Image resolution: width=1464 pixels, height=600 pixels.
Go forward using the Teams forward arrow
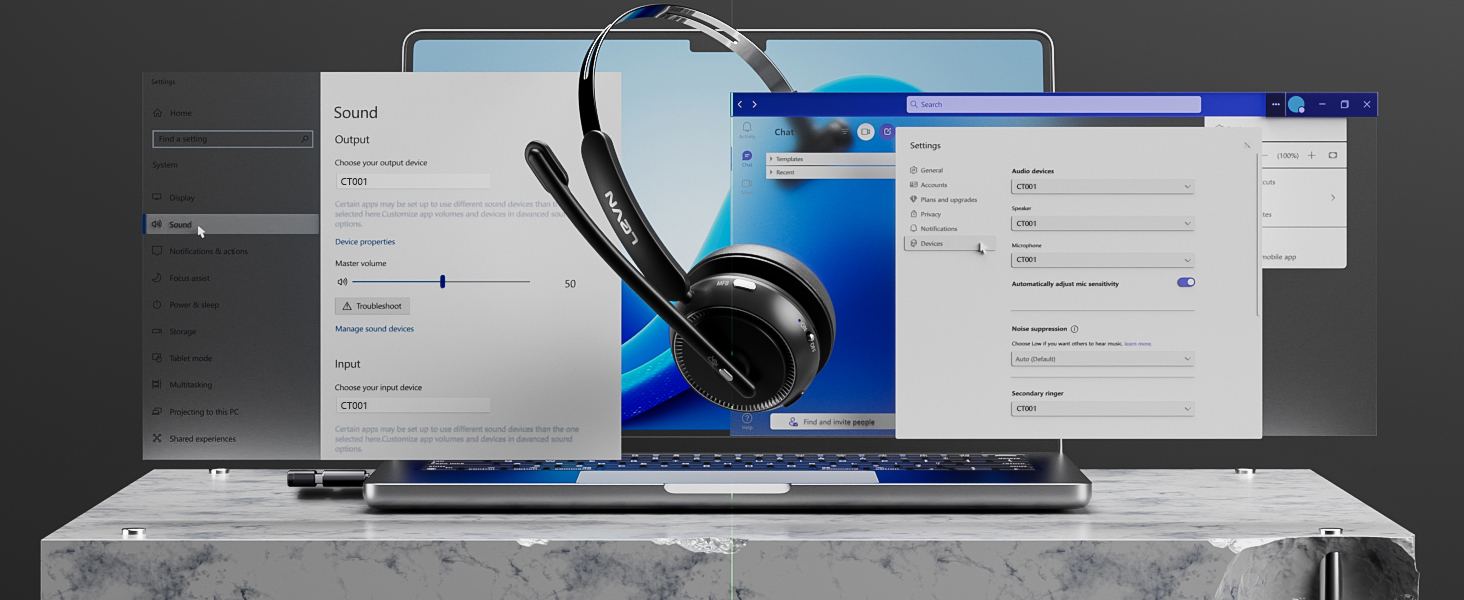coord(754,104)
